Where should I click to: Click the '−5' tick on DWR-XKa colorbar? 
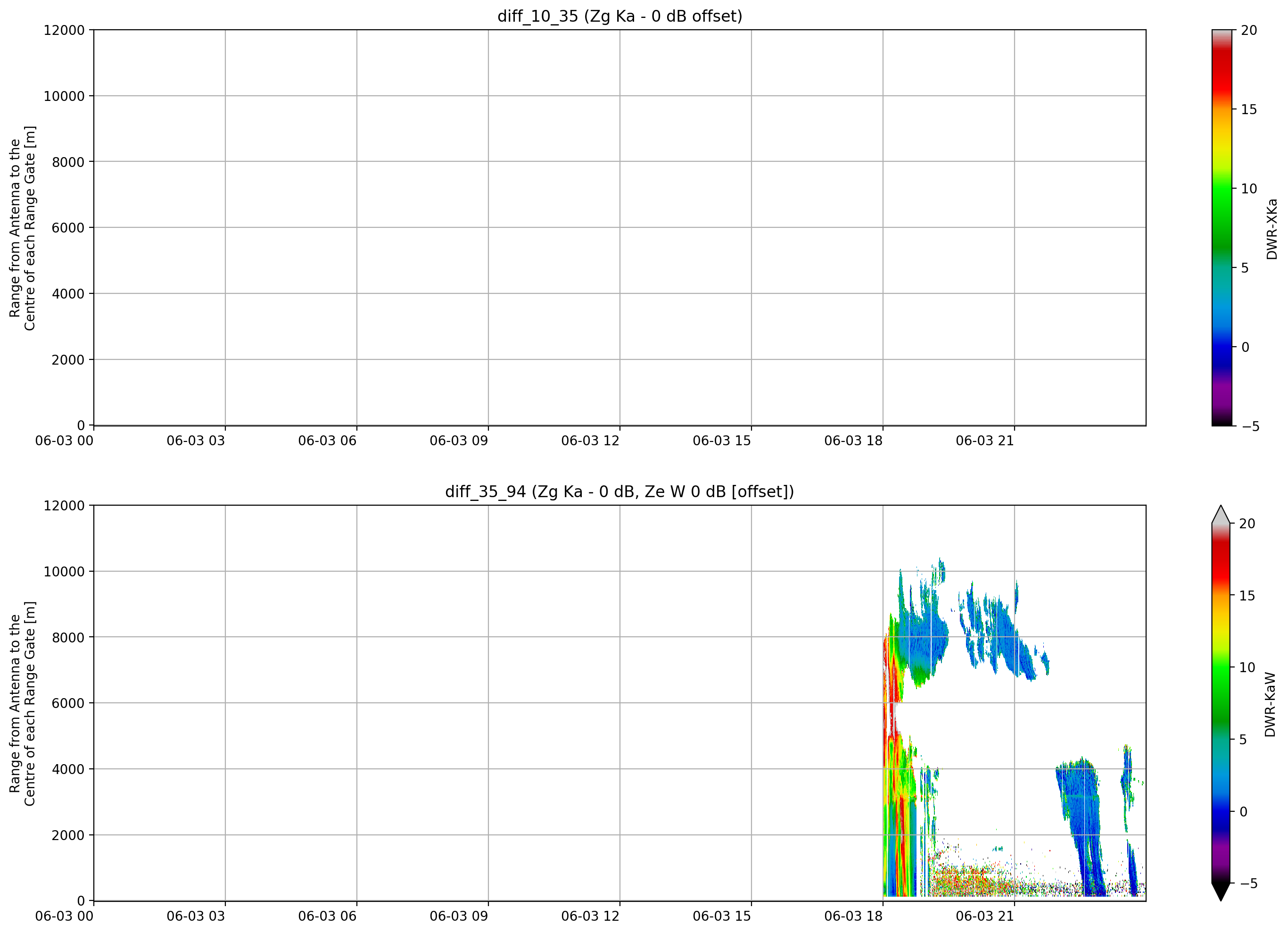(1250, 426)
